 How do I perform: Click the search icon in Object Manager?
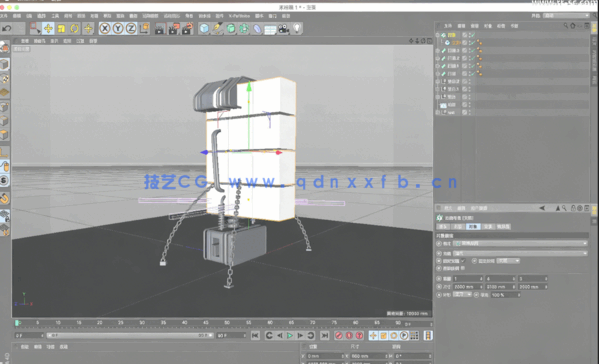tap(566, 26)
